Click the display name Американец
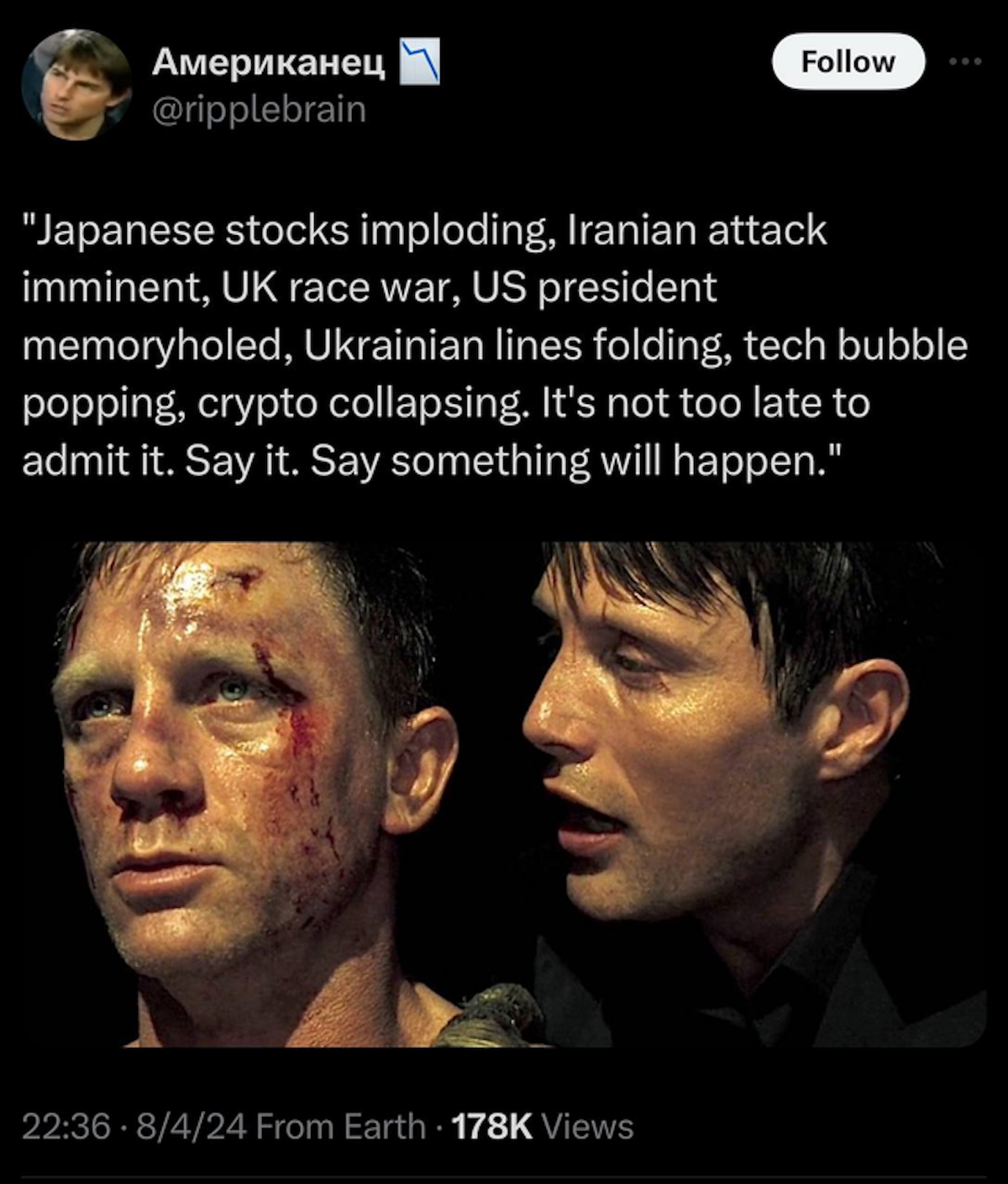 click(268, 61)
